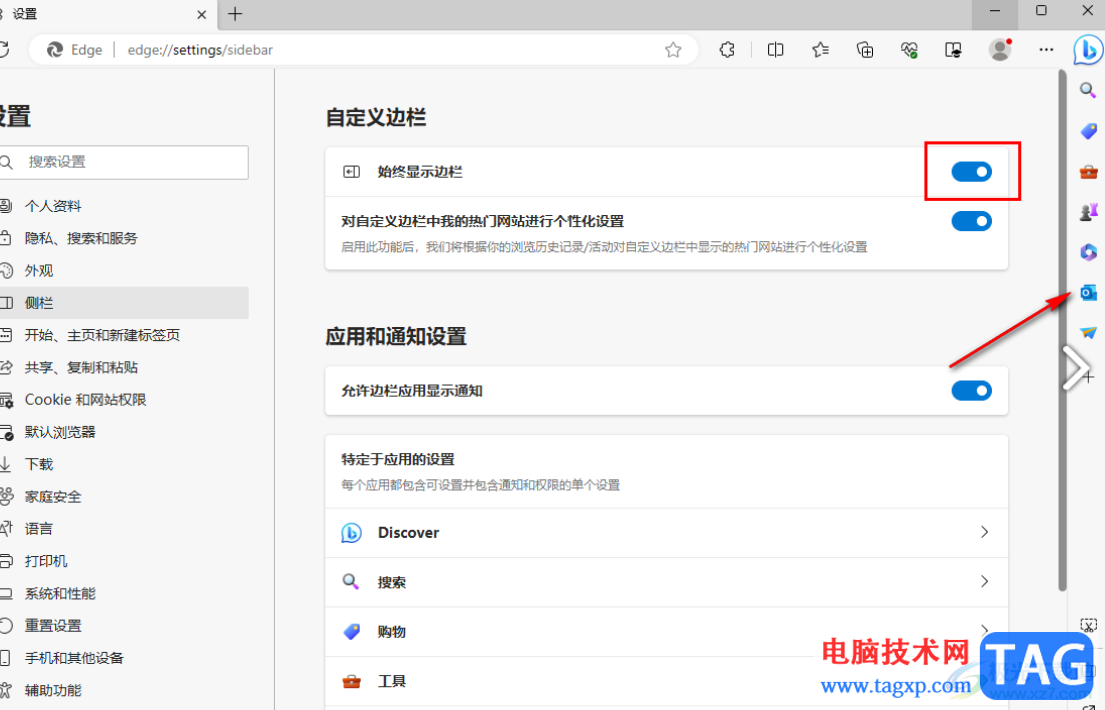Open 语言 settings section
Viewport: 1105px width, 710px height.
pos(124,529)
